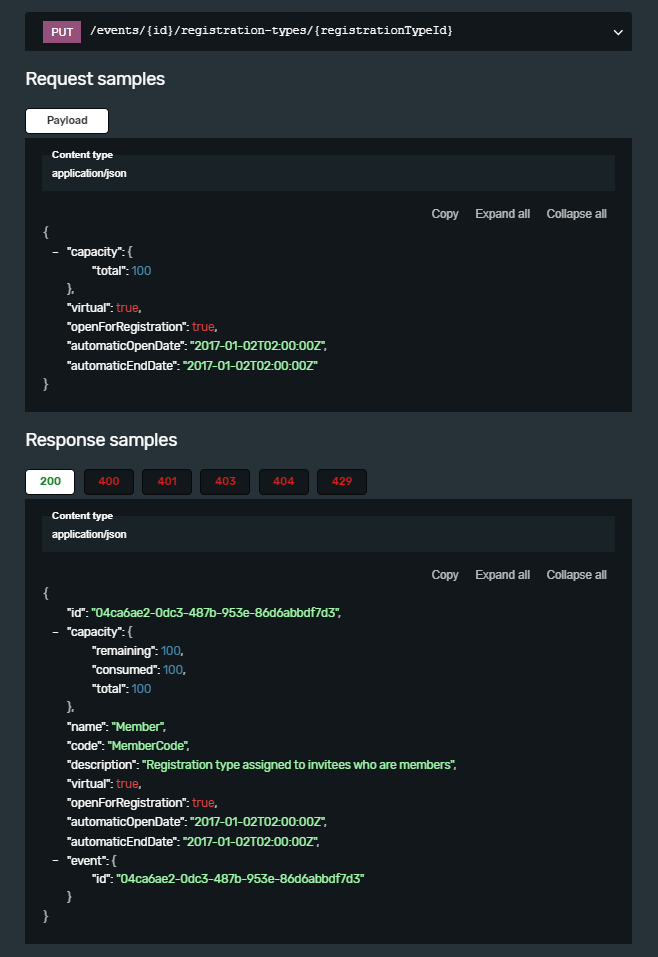Screen dimensions: 658x957
Task: Click the purple PUT method badge
Action: coord(62,32)
